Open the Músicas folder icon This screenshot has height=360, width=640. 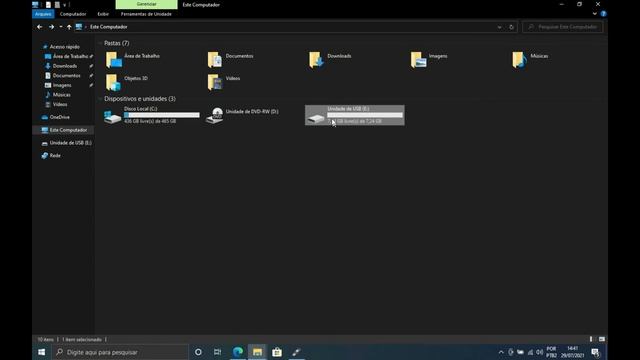(520, 60)
